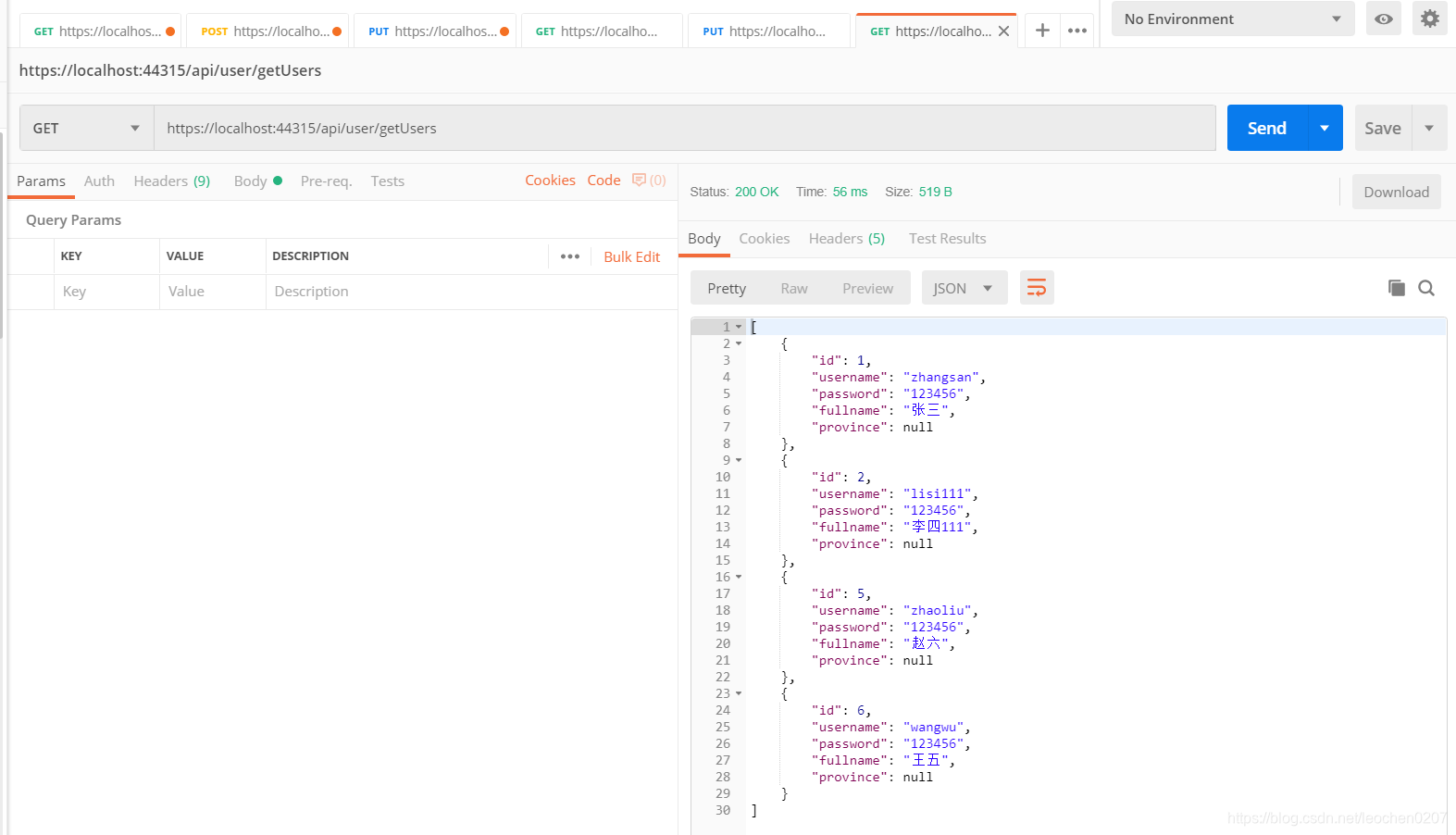Close the active GET request tab
This screenshot has height=835, width=1456.
pos(1003,31)
